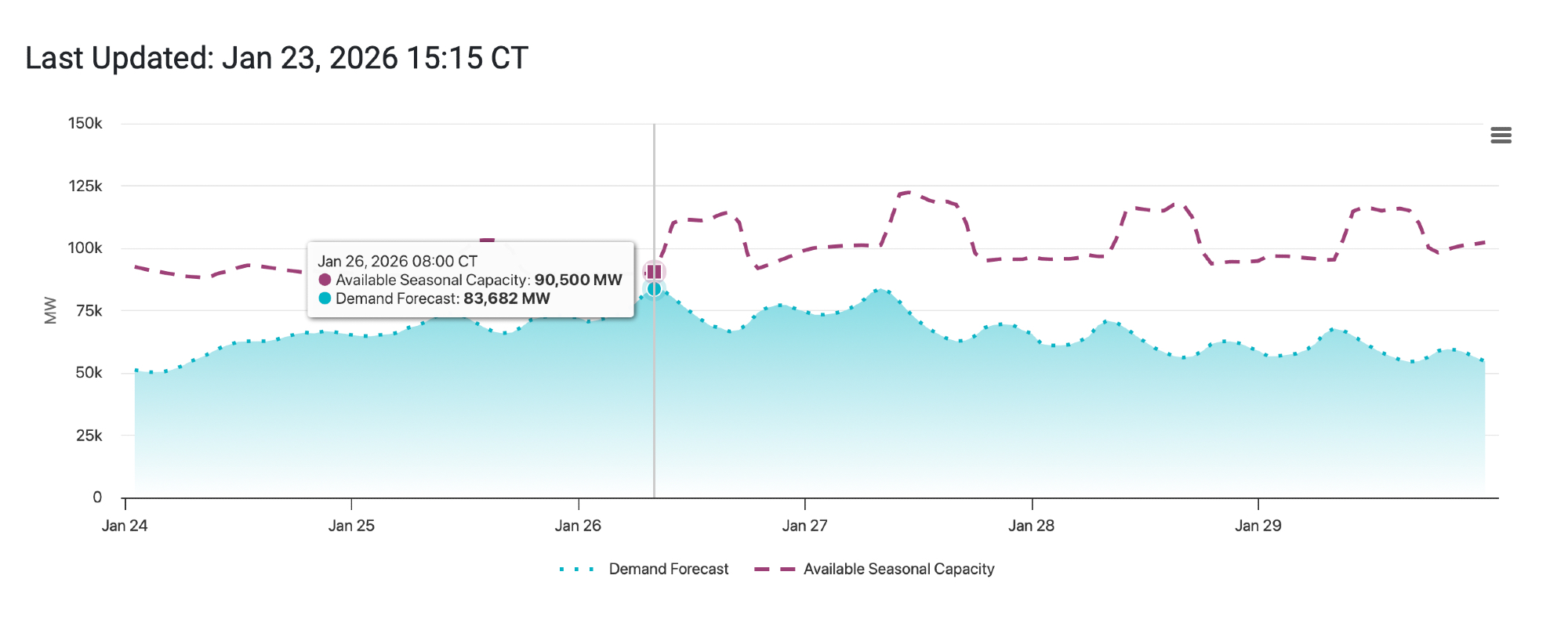Click the purple dot in the tooltip
The height and width of the screenshot is (626, 1568).
[x=325, y=280]
